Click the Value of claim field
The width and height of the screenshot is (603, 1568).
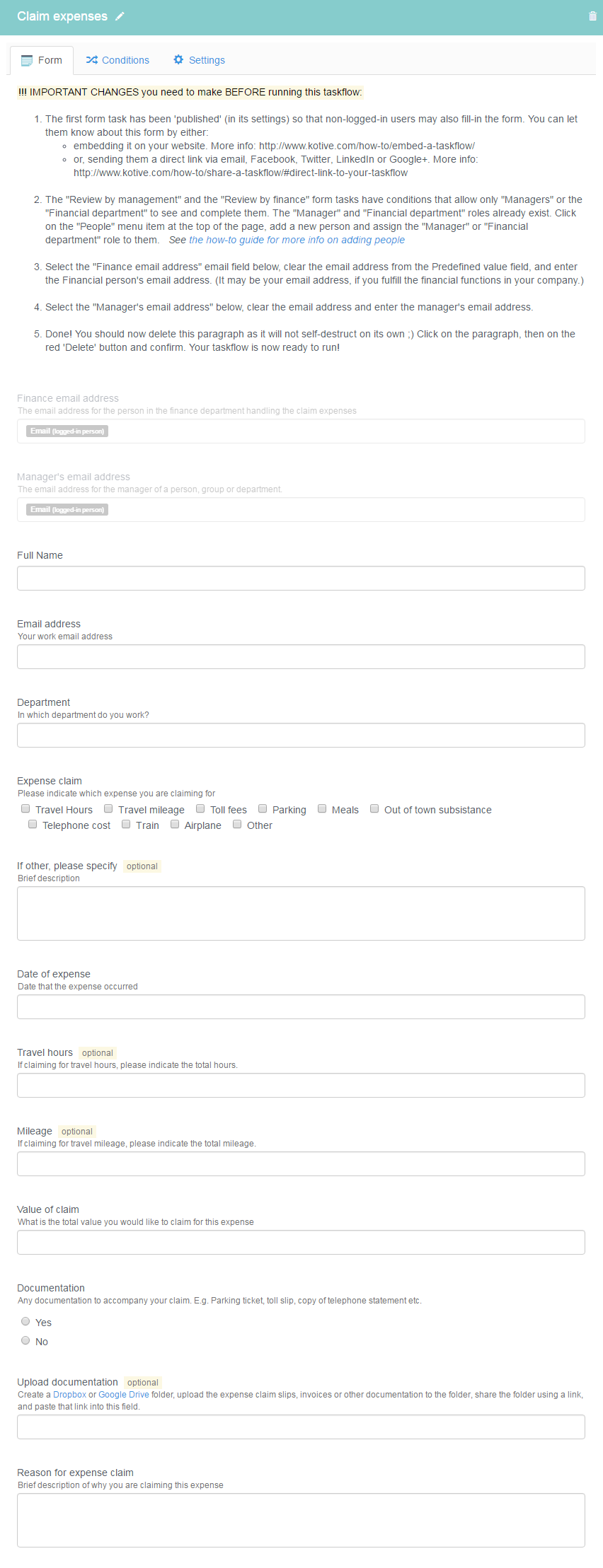(301, 1242)
